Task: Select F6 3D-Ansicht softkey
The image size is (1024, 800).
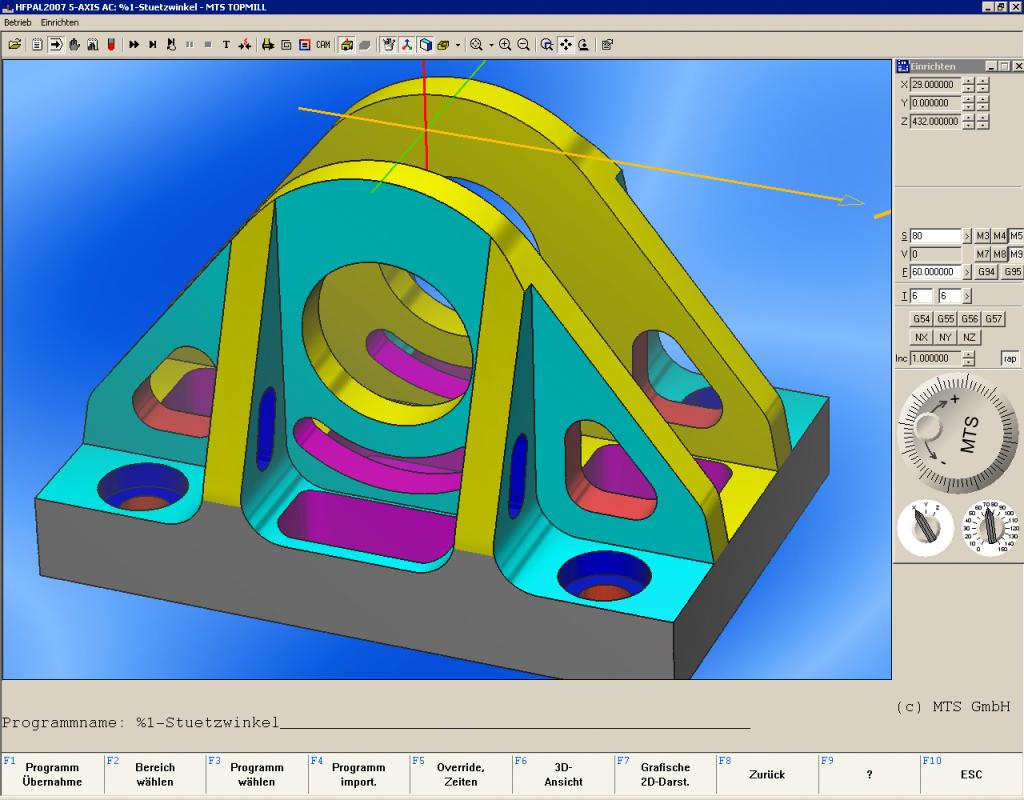Action: 563,775
